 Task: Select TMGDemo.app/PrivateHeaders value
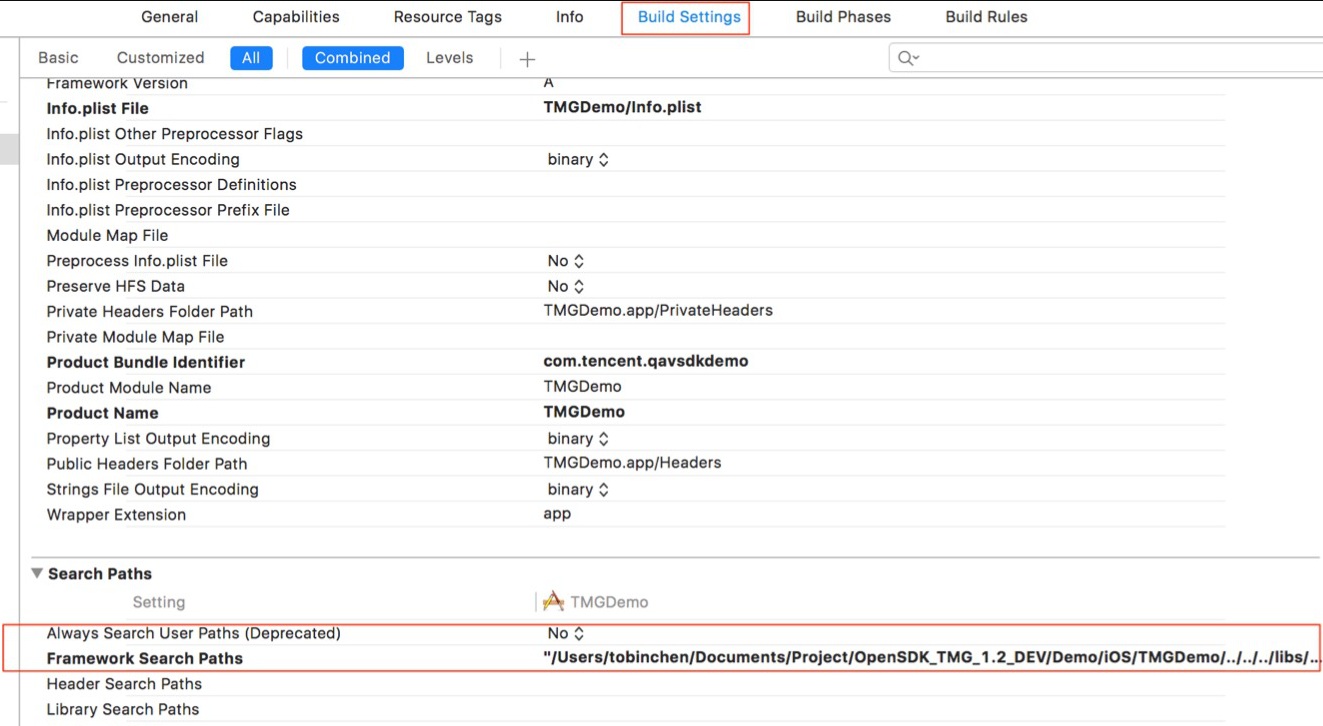coord(658,310)
